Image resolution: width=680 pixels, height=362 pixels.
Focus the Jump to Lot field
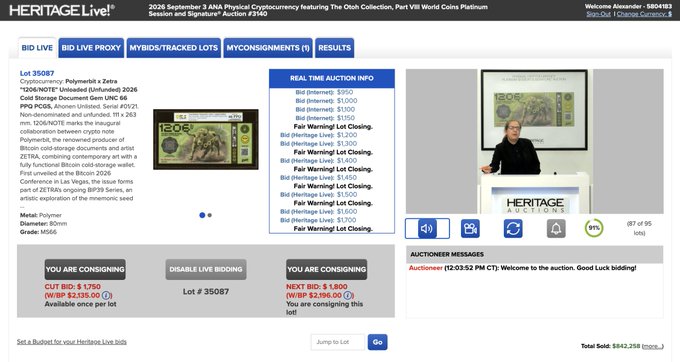click(338, 342)
